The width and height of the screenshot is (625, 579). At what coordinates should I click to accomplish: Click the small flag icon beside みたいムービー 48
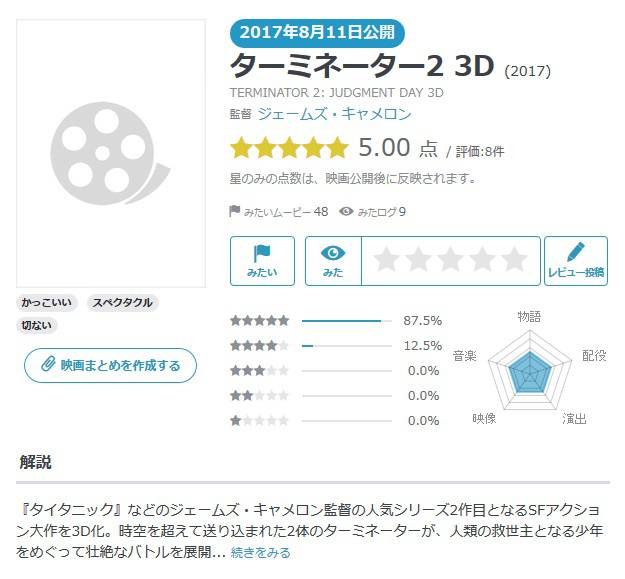pyautogui.click(x=235, y=211)
